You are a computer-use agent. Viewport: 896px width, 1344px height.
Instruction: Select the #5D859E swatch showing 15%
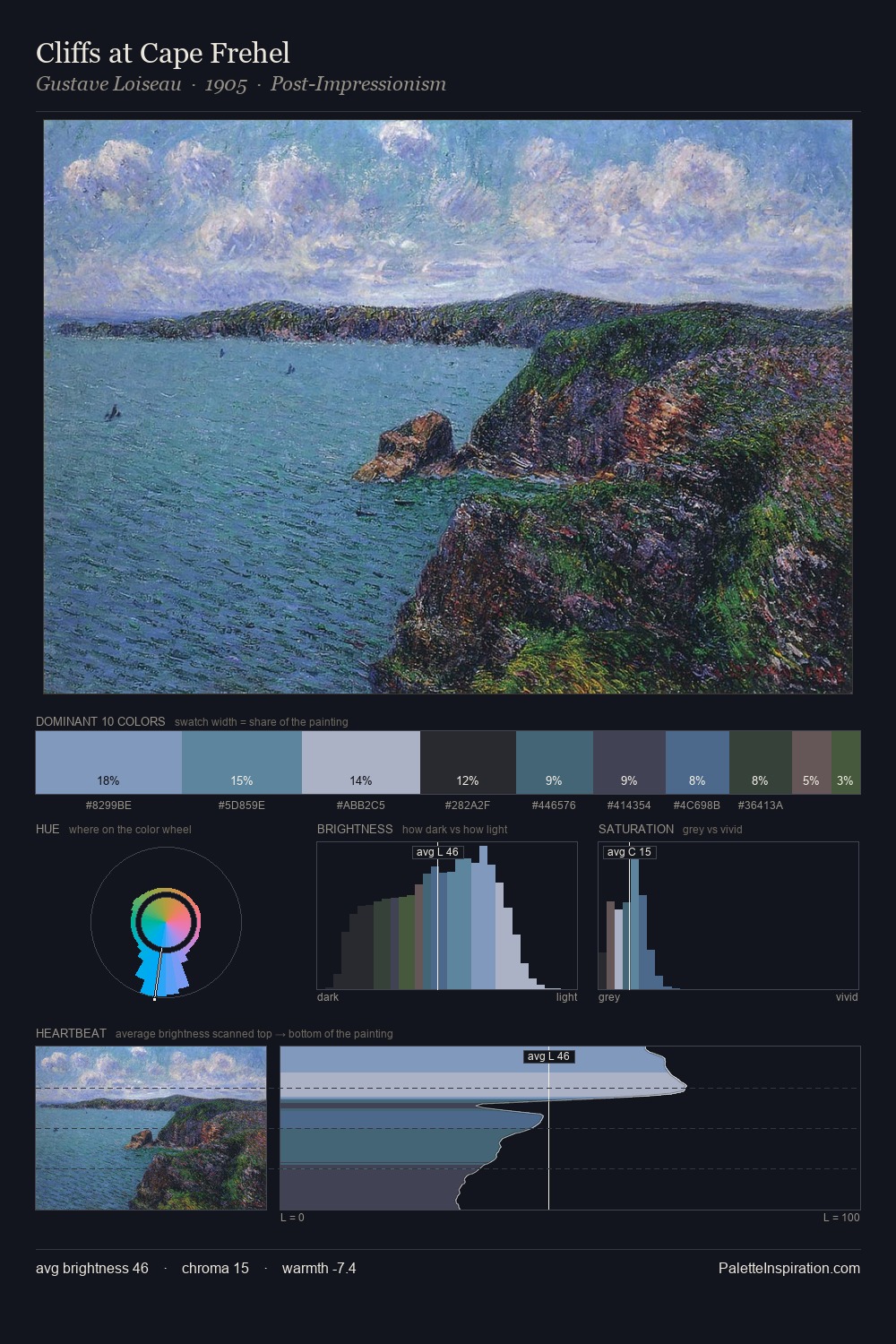tap(242, 762)
